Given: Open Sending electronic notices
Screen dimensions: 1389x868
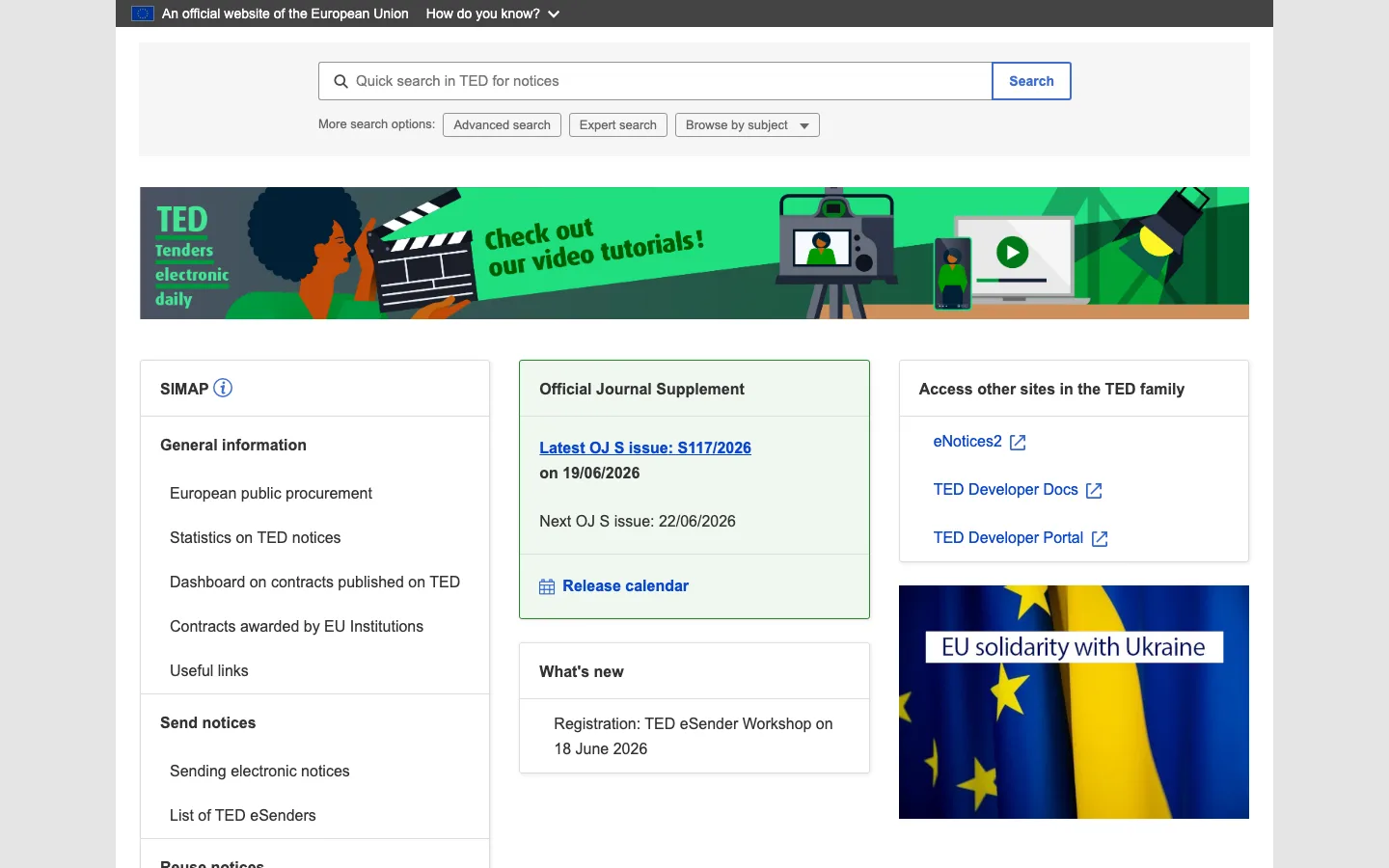Looking at the screenshot, I should coord(259,771).
